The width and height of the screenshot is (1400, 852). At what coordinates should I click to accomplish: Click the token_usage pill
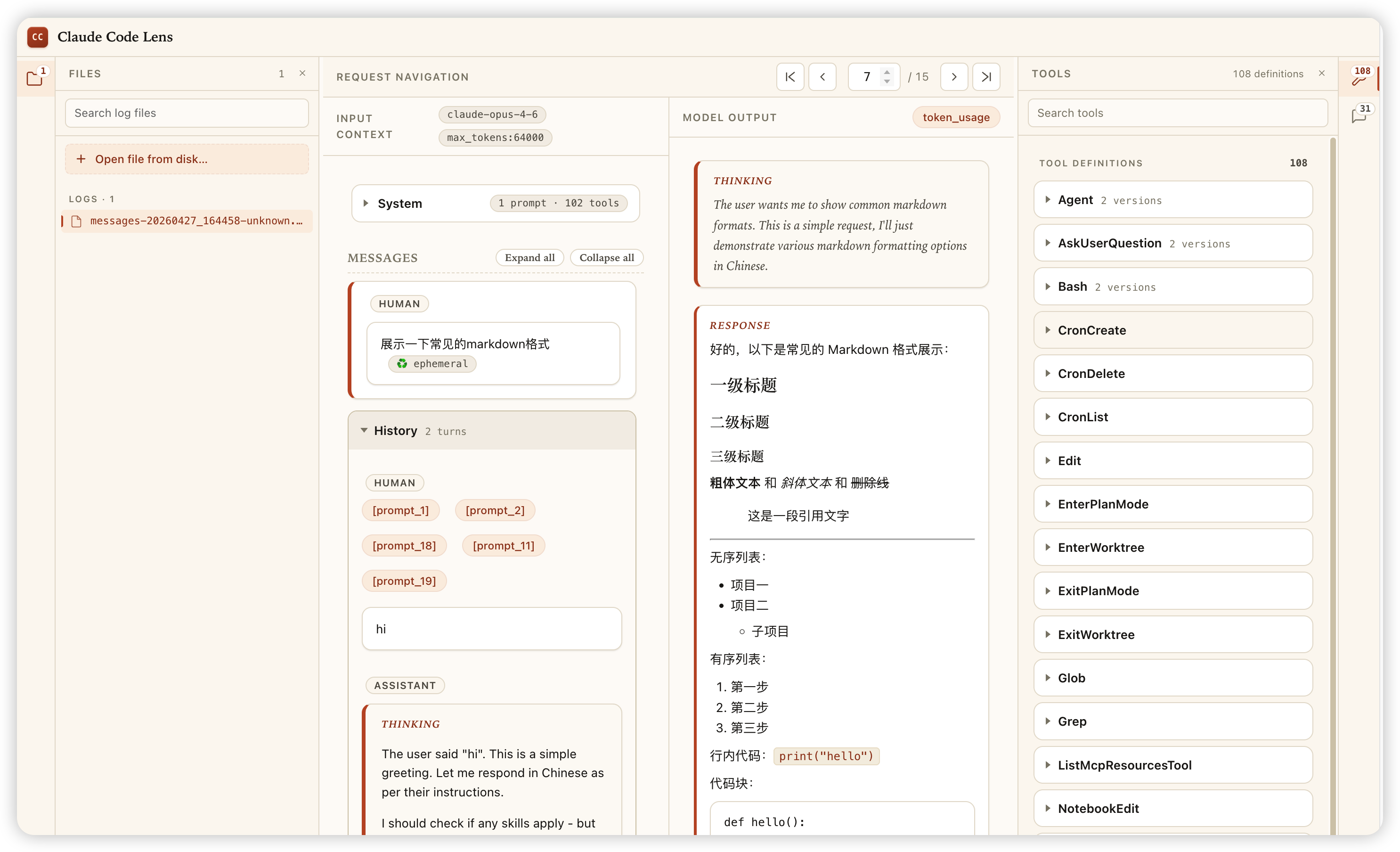click(x=956, y=118)
